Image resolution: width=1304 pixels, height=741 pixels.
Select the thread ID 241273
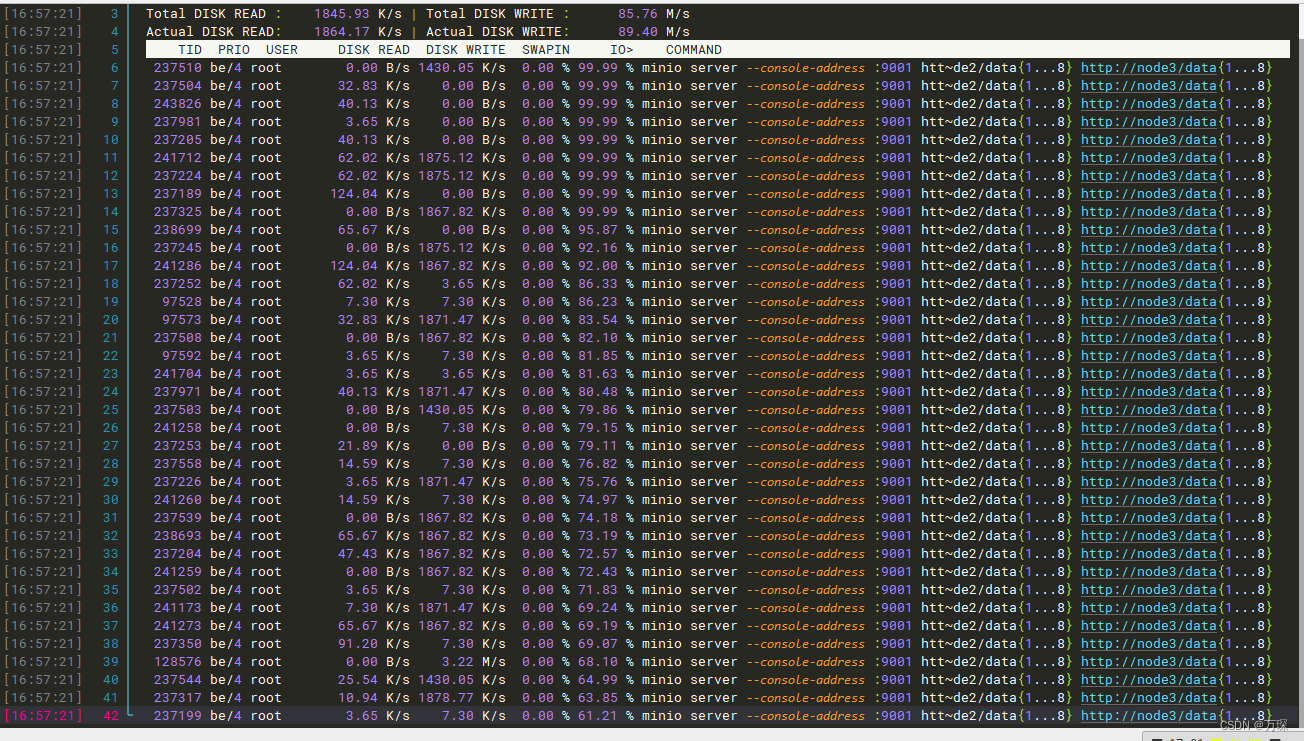(178, 626)
